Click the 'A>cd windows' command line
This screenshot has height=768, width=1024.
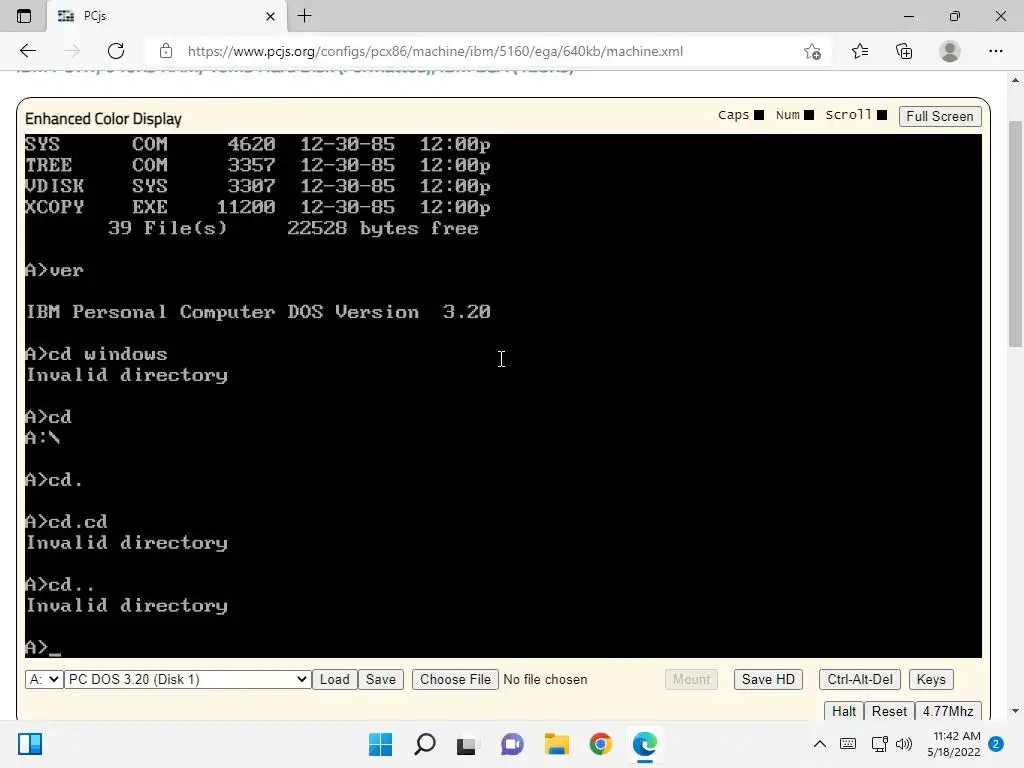click(97, 354)
